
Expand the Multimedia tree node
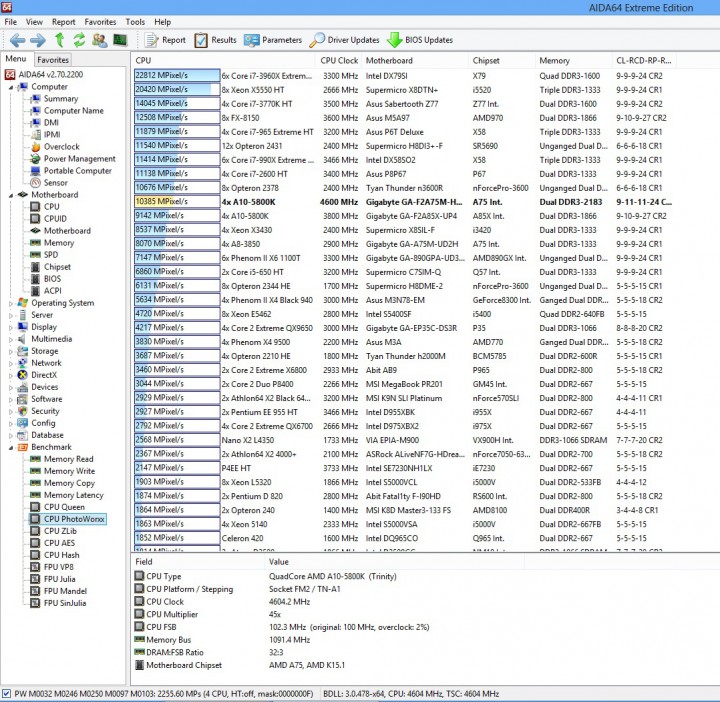coord(11,339)
